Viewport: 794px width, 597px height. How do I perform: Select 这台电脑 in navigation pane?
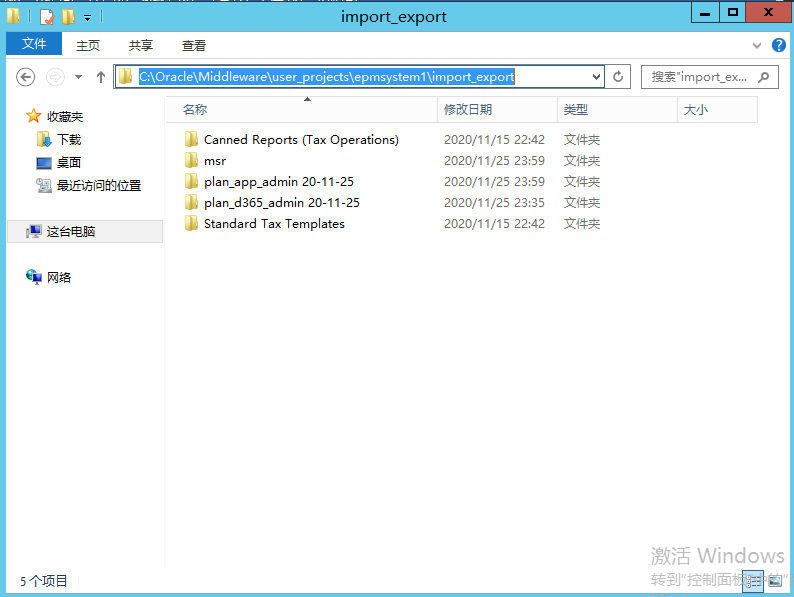[x=85, y=231]
